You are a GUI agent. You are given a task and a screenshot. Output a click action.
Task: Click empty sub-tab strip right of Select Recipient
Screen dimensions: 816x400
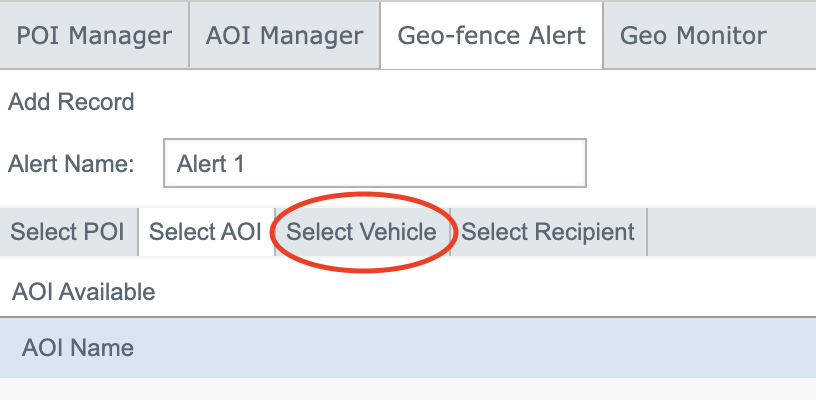(730, 232)
